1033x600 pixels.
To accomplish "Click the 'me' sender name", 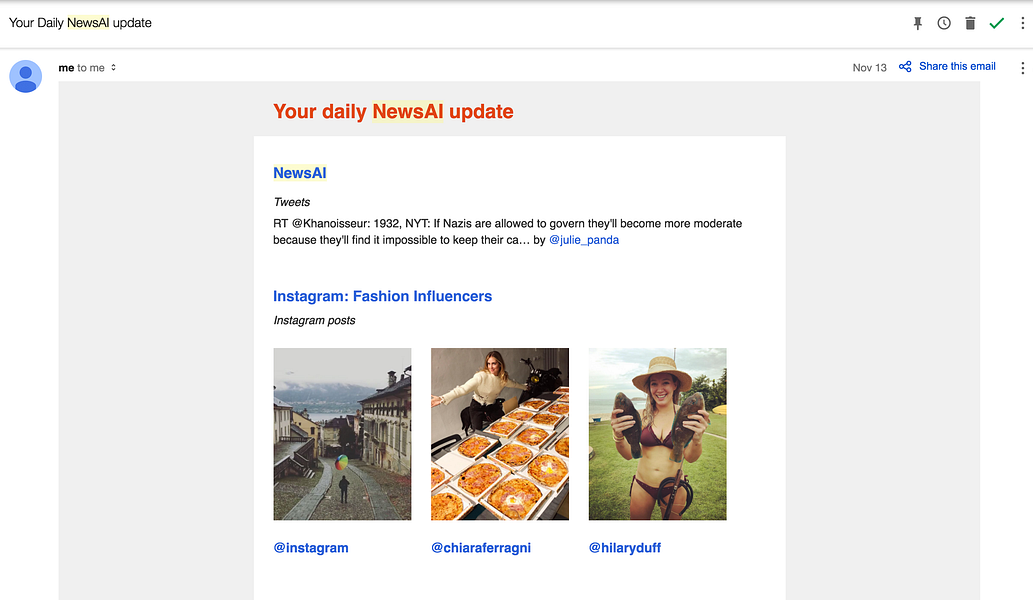I will pyautogui.click(x=66, y=68).
